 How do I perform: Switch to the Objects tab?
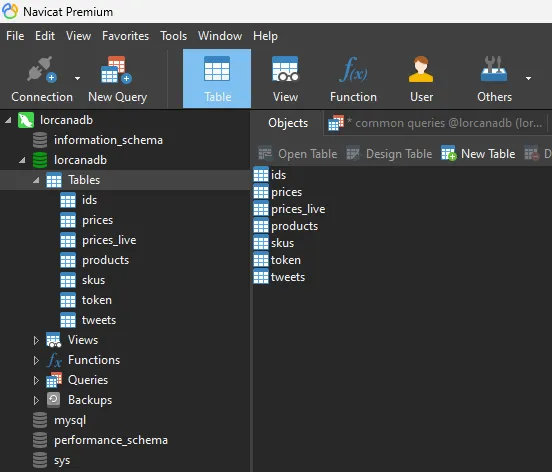click(x=288, y=123)
